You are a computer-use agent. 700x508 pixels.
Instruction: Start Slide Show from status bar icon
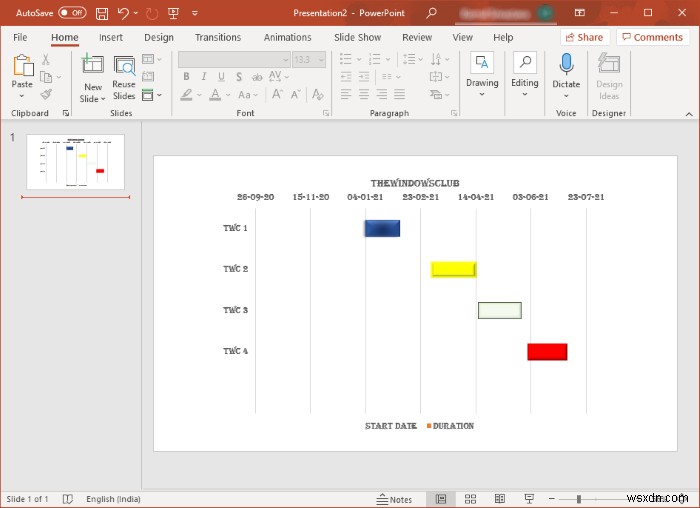(x=529, y=498)
